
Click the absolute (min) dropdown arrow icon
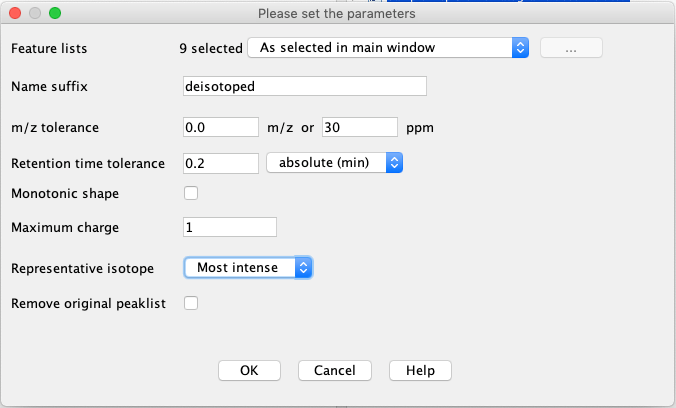pos(394,162)
